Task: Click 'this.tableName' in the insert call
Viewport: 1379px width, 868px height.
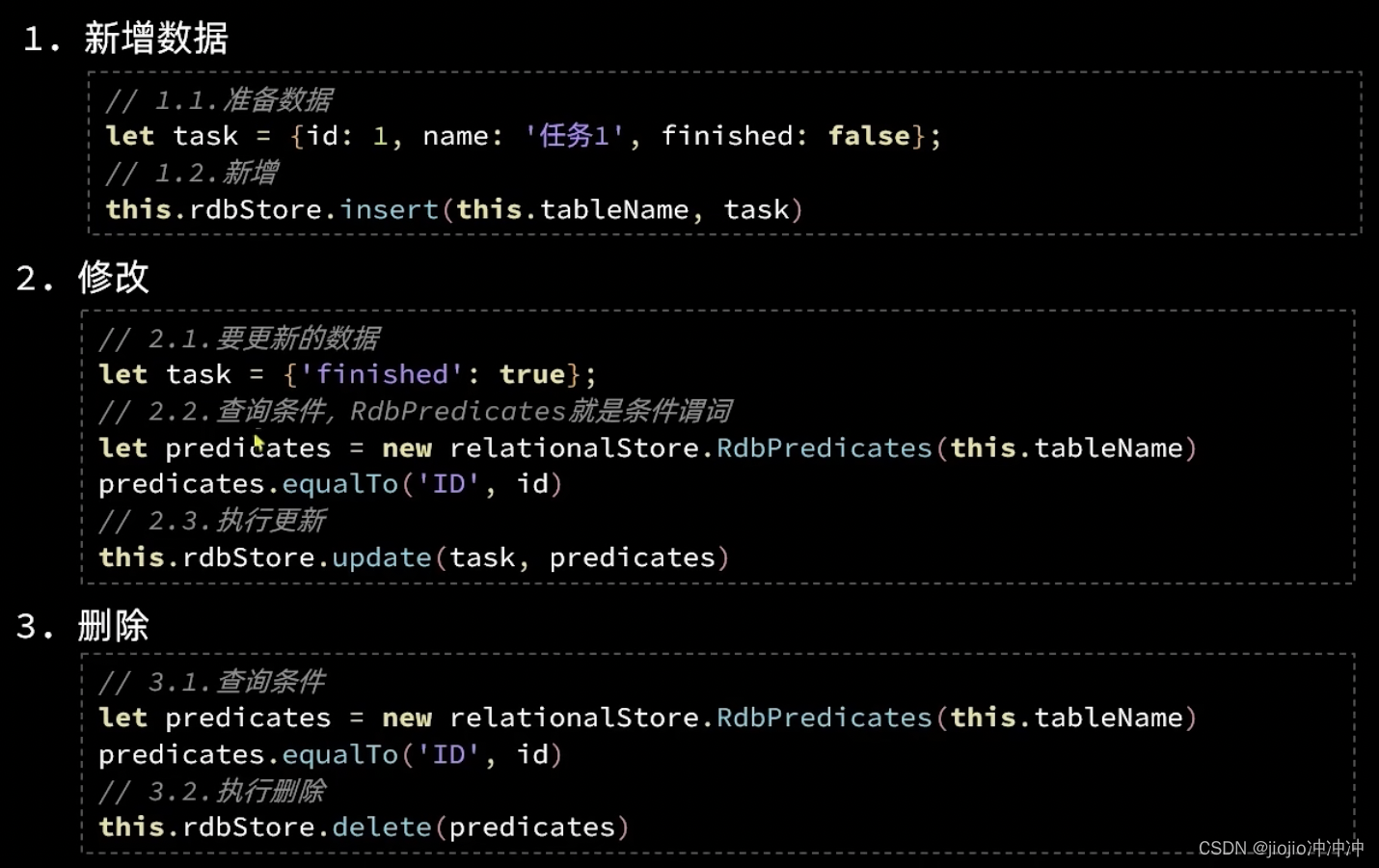Action: click(573, 209)
